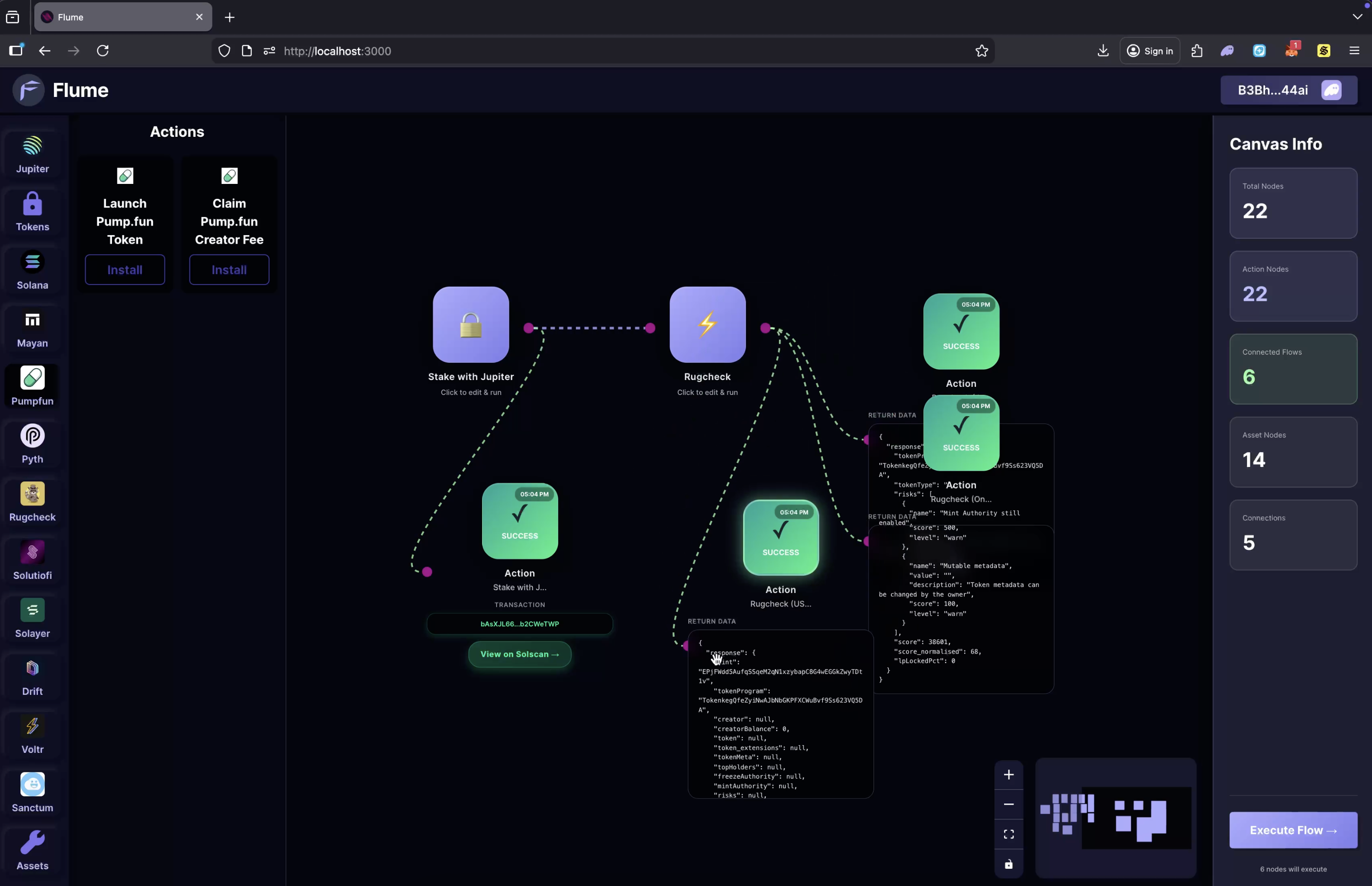The width and height of the screenshot is (1372, 886).
Task: Switch to the Flume browser tab
Action: tap(115, 17)
